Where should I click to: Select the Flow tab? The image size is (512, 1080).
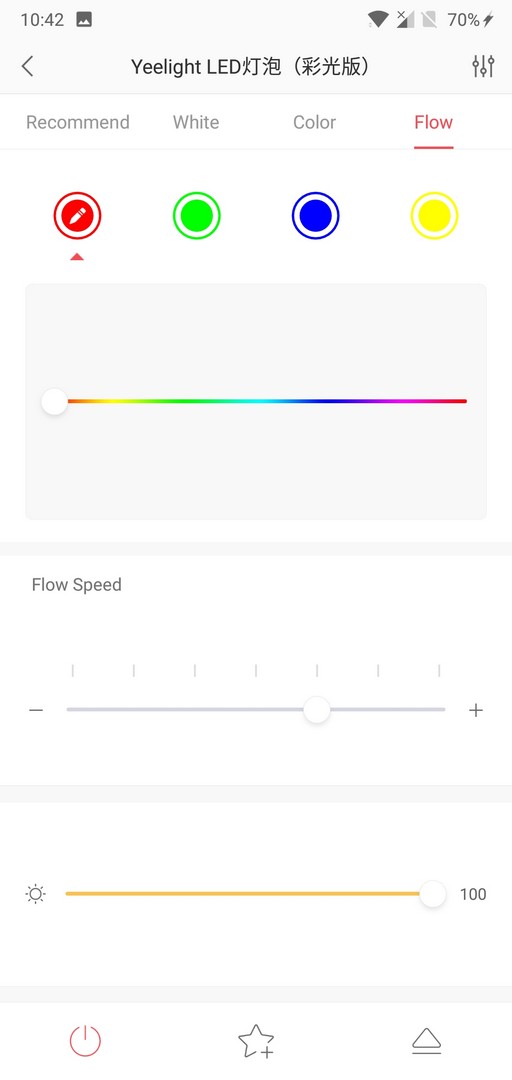point(433,122)
